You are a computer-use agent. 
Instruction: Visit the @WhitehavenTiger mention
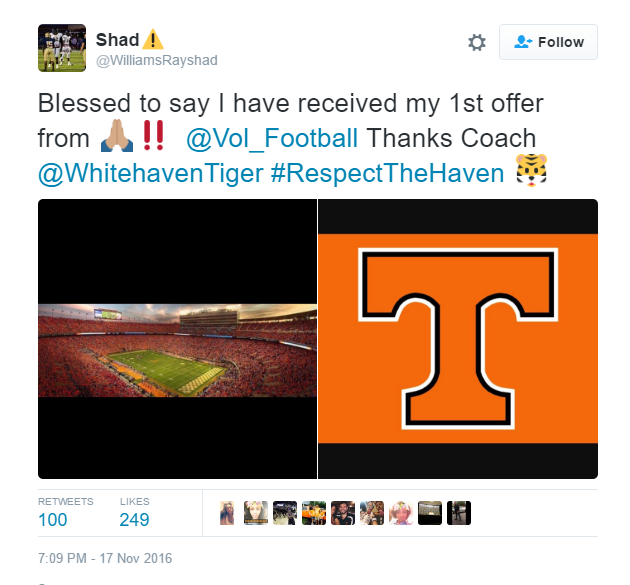[151, 174]
